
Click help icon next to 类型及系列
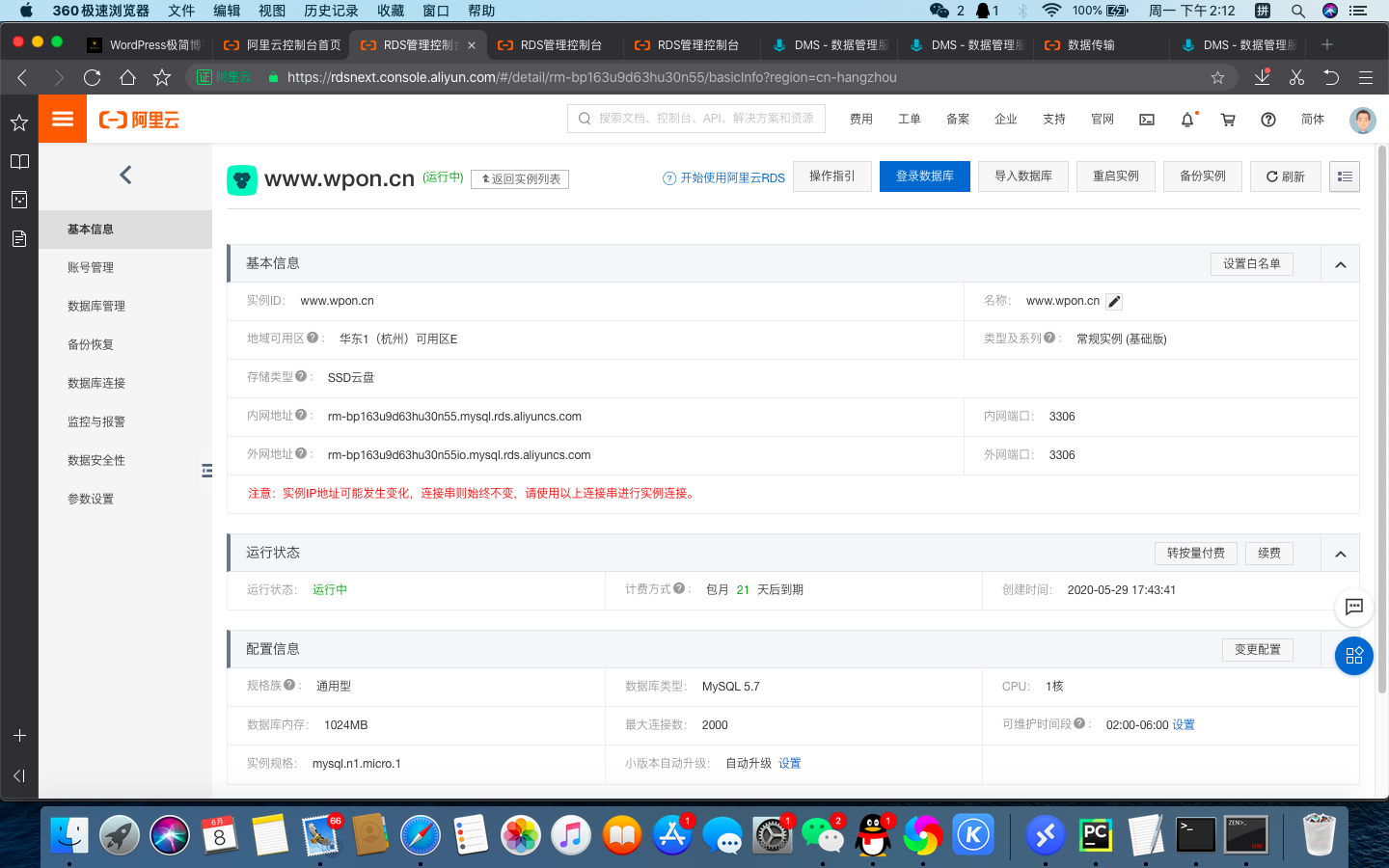[x=1049, y=339]
